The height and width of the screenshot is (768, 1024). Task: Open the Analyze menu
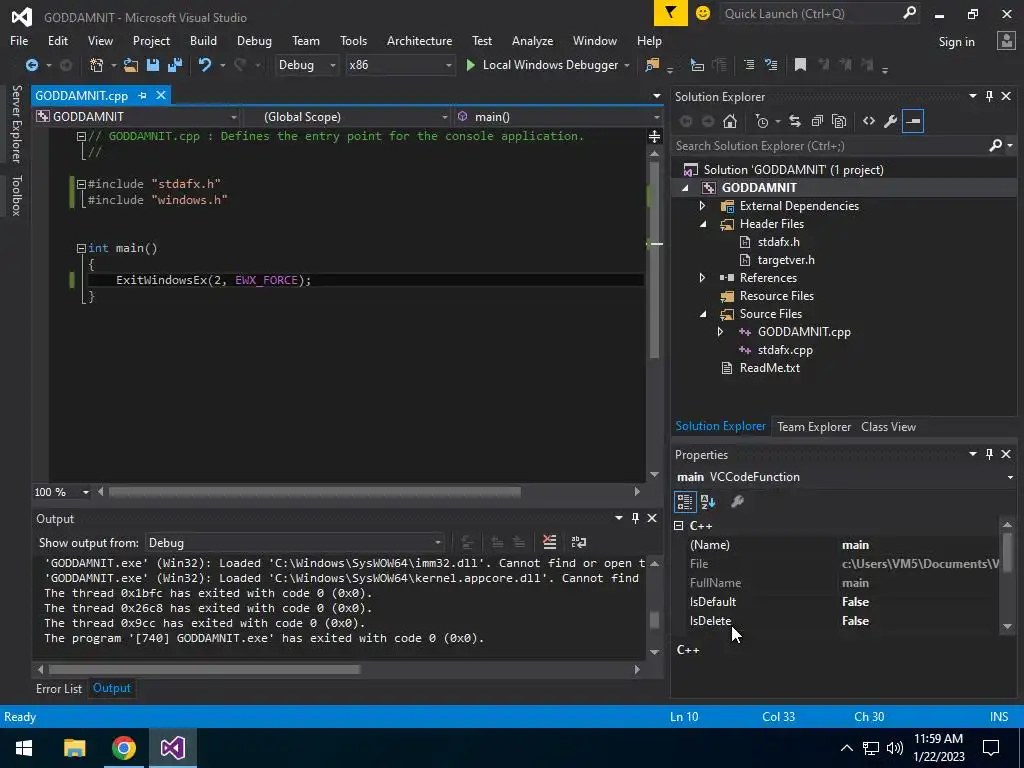pyautogui.click(x=532, y=40)
